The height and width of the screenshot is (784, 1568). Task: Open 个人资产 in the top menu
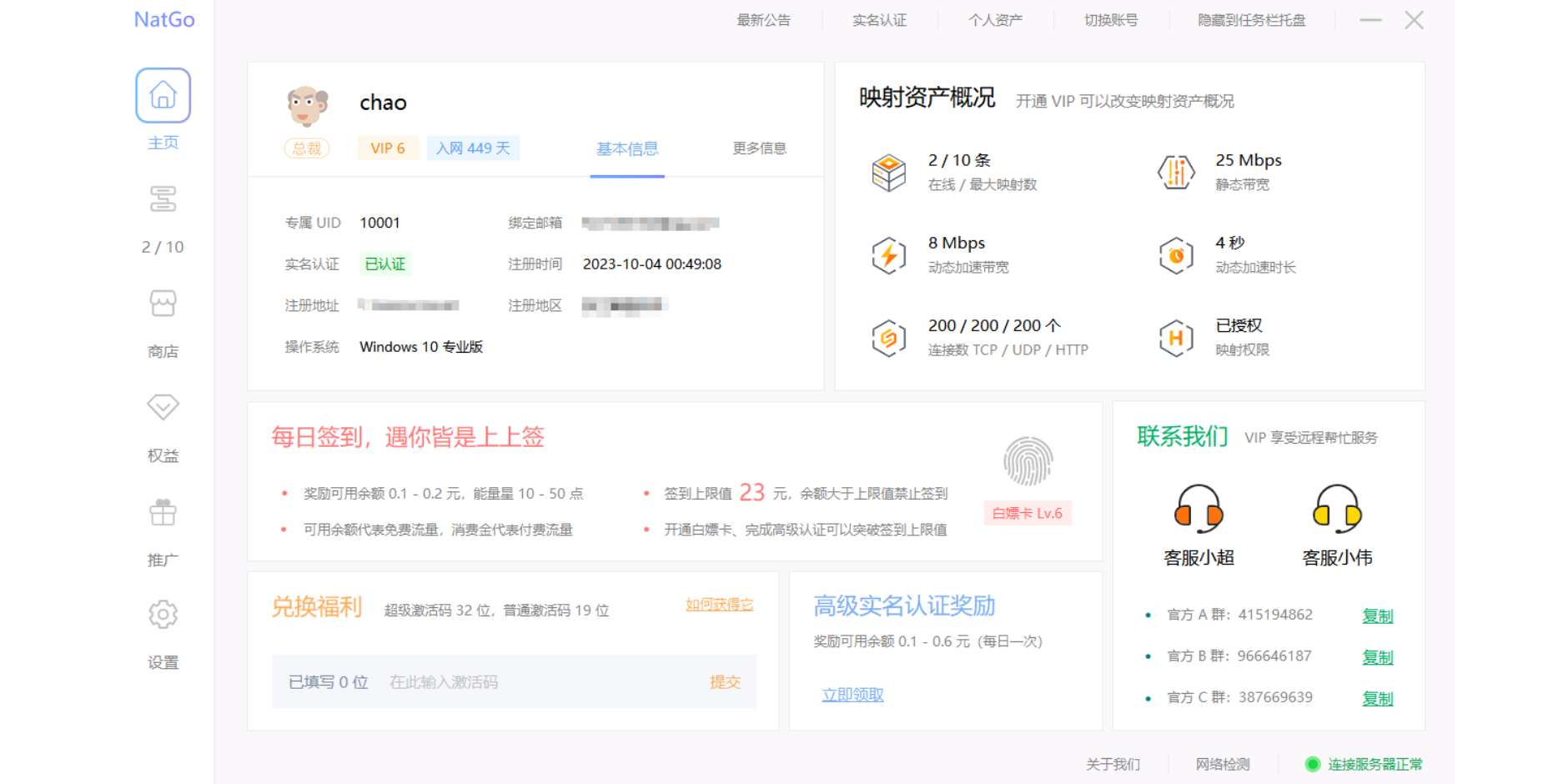(995, 20)
